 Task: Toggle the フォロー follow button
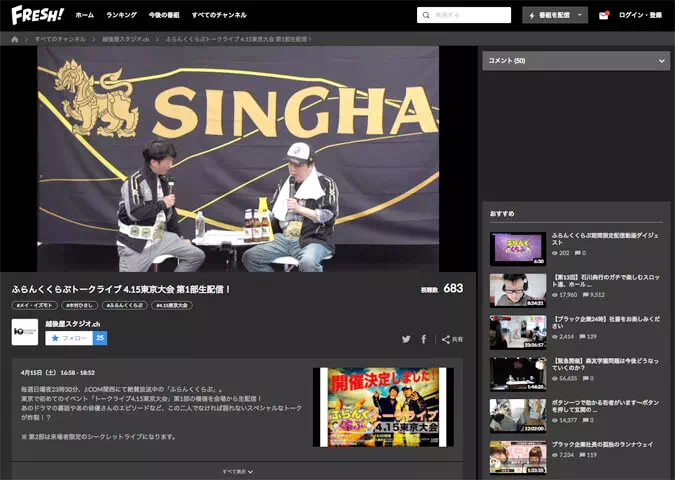click(x=69, y=338)
